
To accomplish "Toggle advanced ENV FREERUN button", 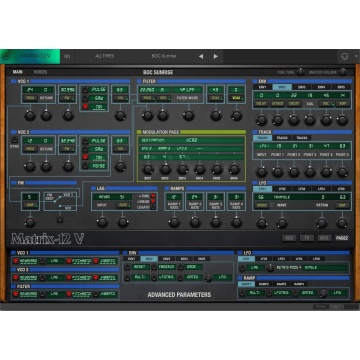I will (154, 267).
